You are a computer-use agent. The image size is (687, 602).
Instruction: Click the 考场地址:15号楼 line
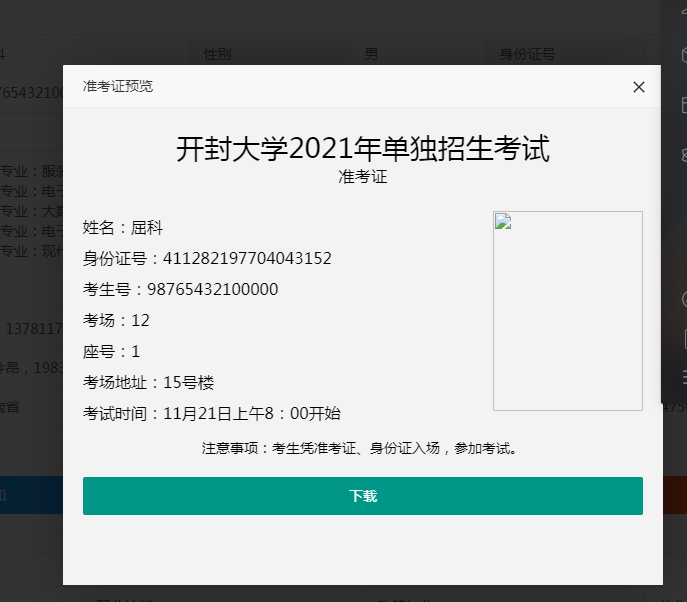point(148,383)
